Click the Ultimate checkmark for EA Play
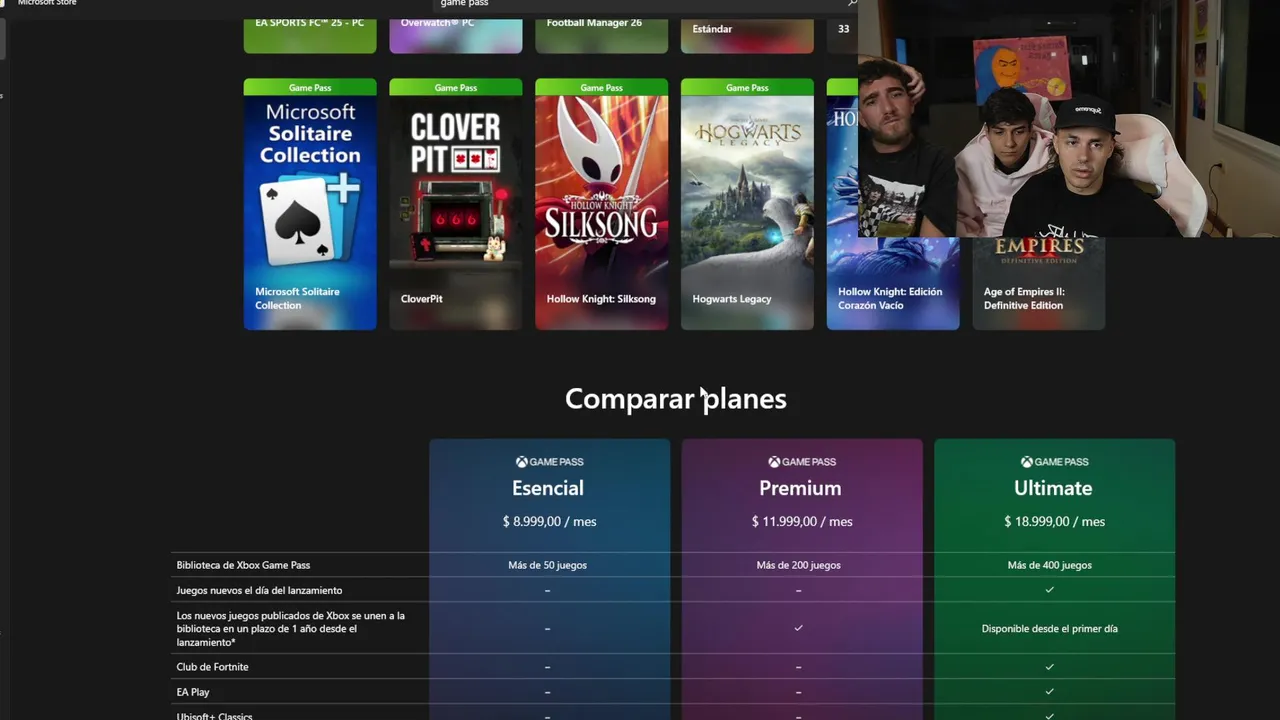 point(1049,691)
